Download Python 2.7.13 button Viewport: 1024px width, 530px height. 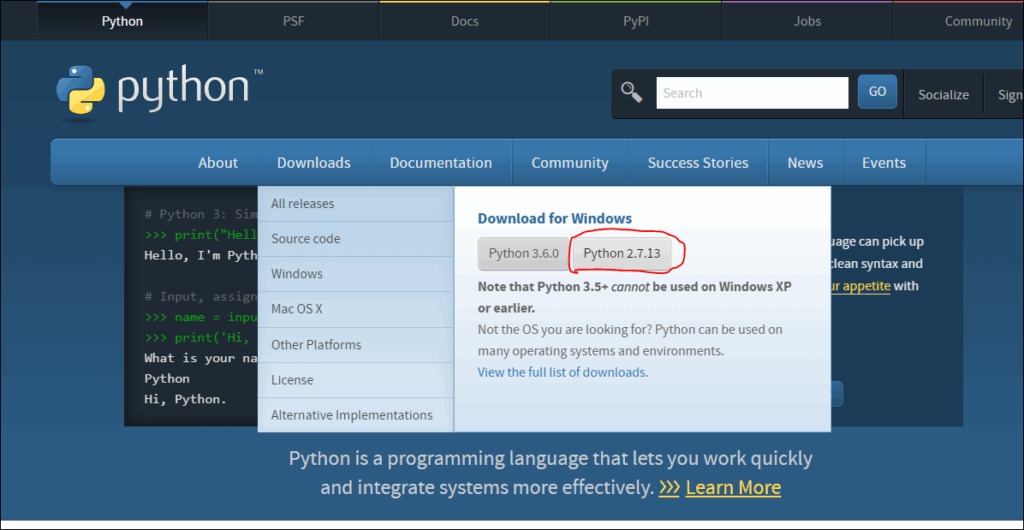pyautogui.click(x=622, y=253)
